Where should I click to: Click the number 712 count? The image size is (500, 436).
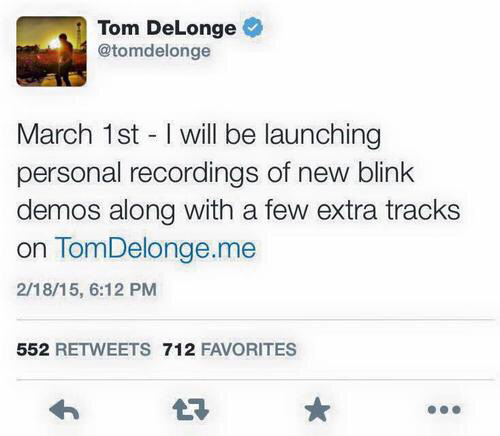pos(179,349)
